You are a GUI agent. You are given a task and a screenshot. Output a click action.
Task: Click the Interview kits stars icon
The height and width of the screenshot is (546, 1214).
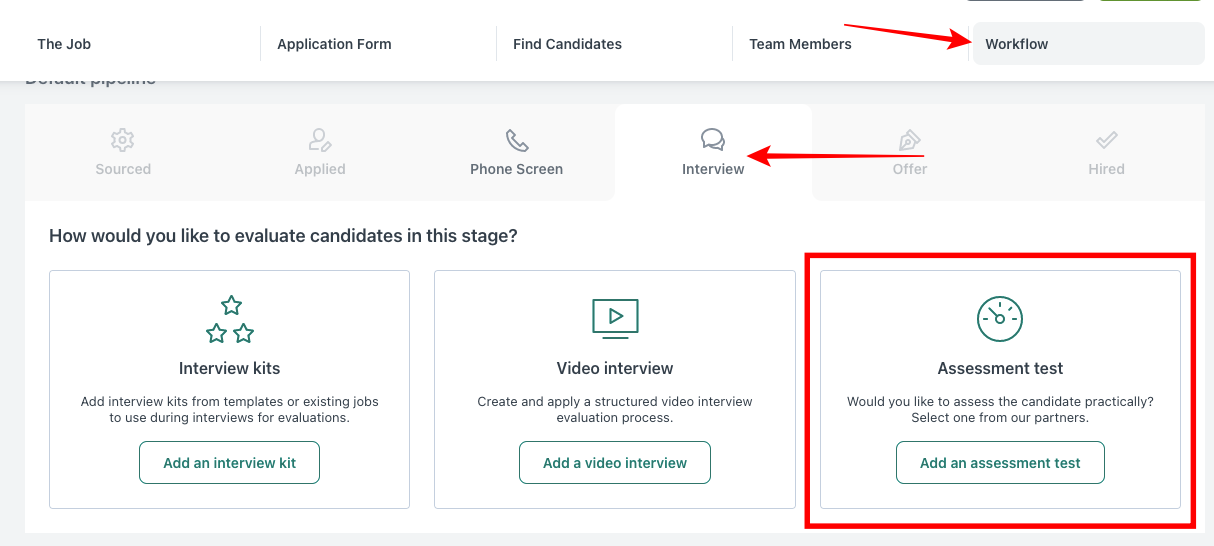230,320
